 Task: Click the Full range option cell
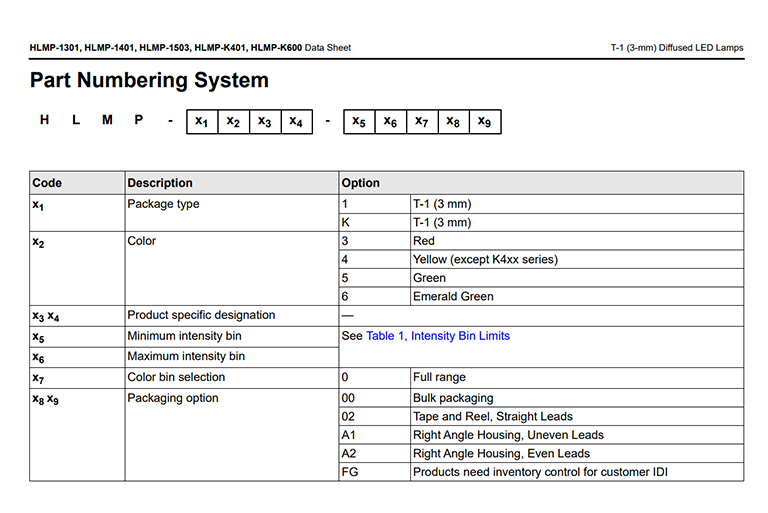(x=577, y=378)
